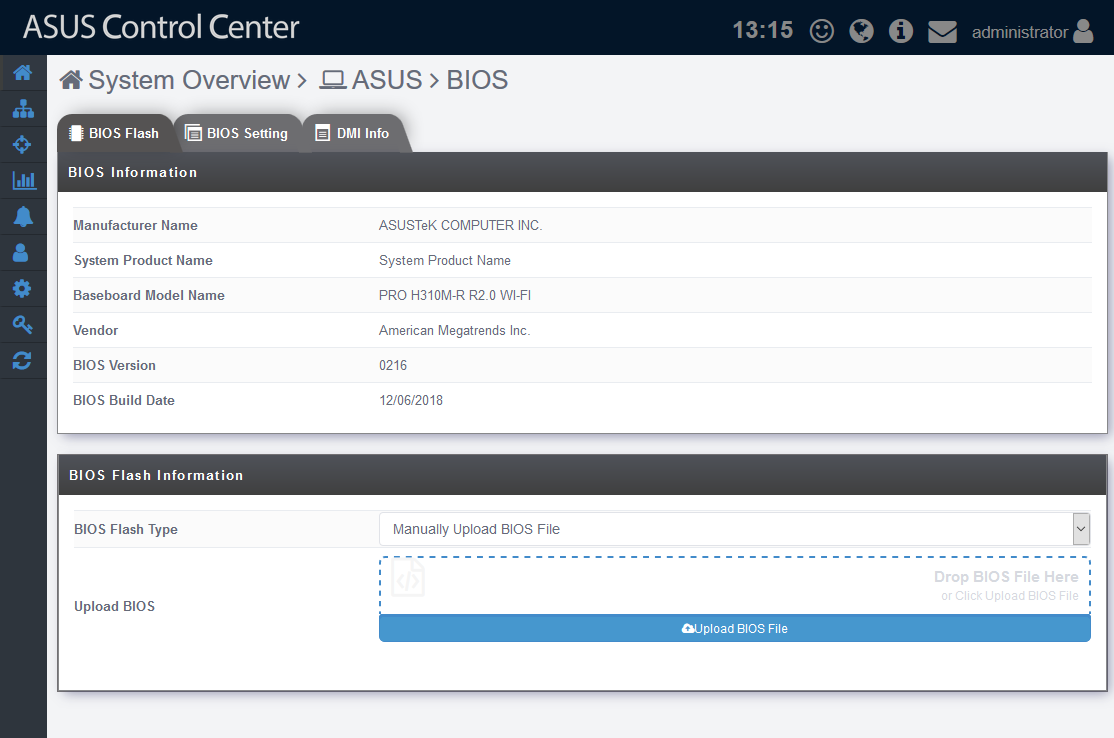This screenshot has width=1114, height=738.
Task: Open the user account sidebar icon
Action: coord(21,253)
